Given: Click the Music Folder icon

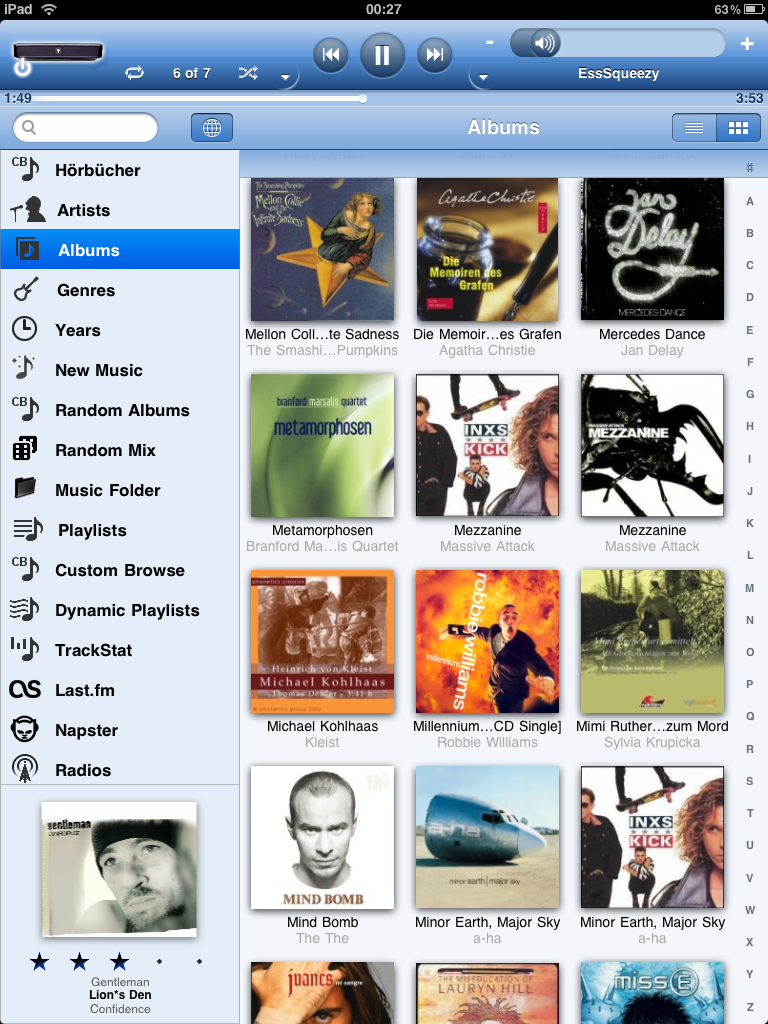Looking at the screenshot, I should 25,488.
